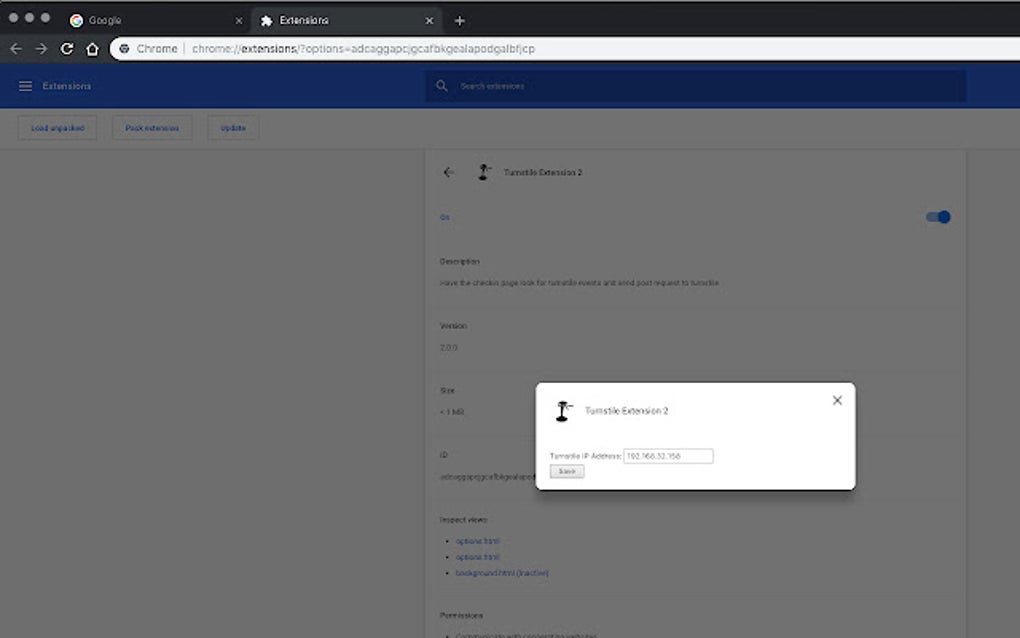The image size is (1020, 638).
Task: Toggle off Turnstile Extension 2
Action: point(938,217)
